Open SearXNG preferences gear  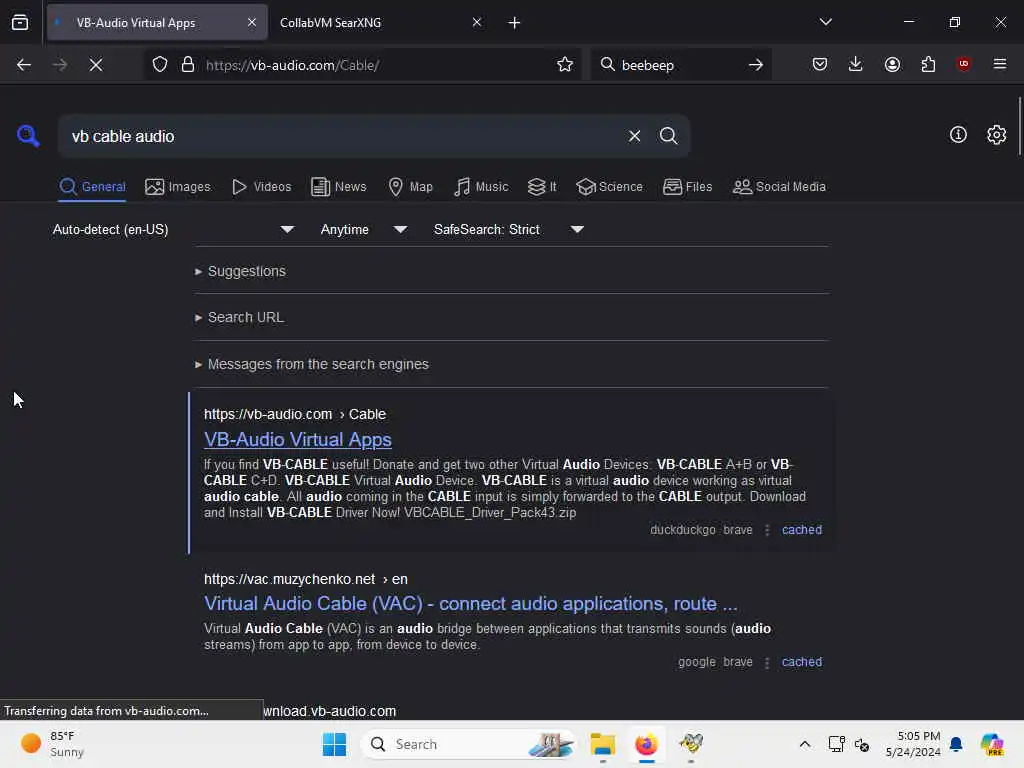996,135
